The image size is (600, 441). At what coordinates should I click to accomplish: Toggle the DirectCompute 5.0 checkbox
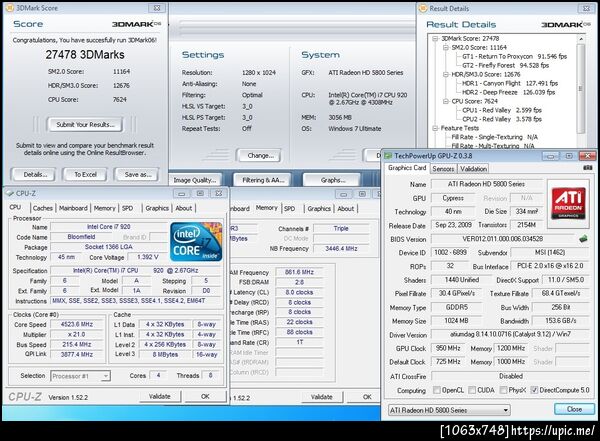point(535,390)
